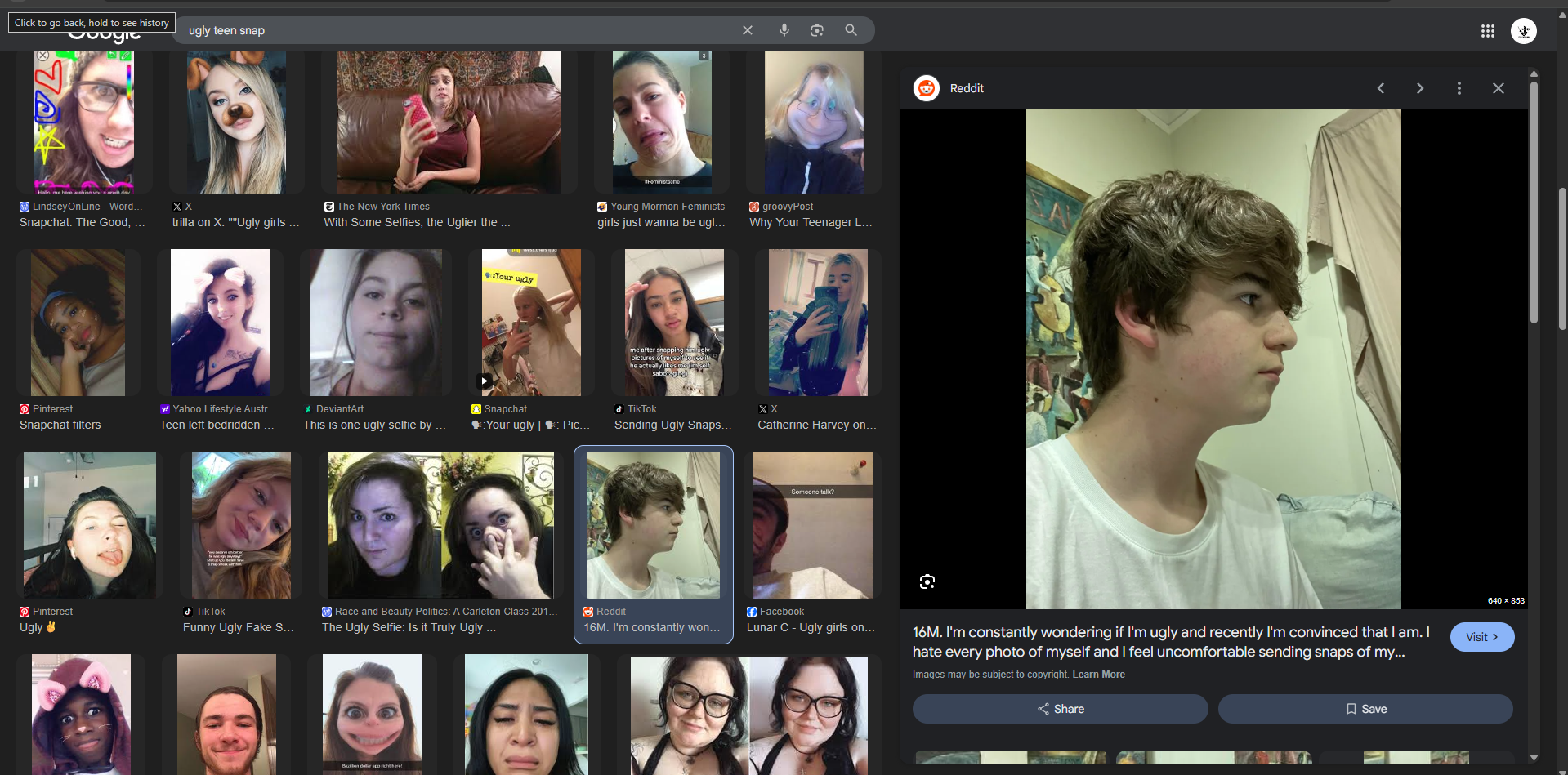Open the Google apps grid

[1487, 31]
